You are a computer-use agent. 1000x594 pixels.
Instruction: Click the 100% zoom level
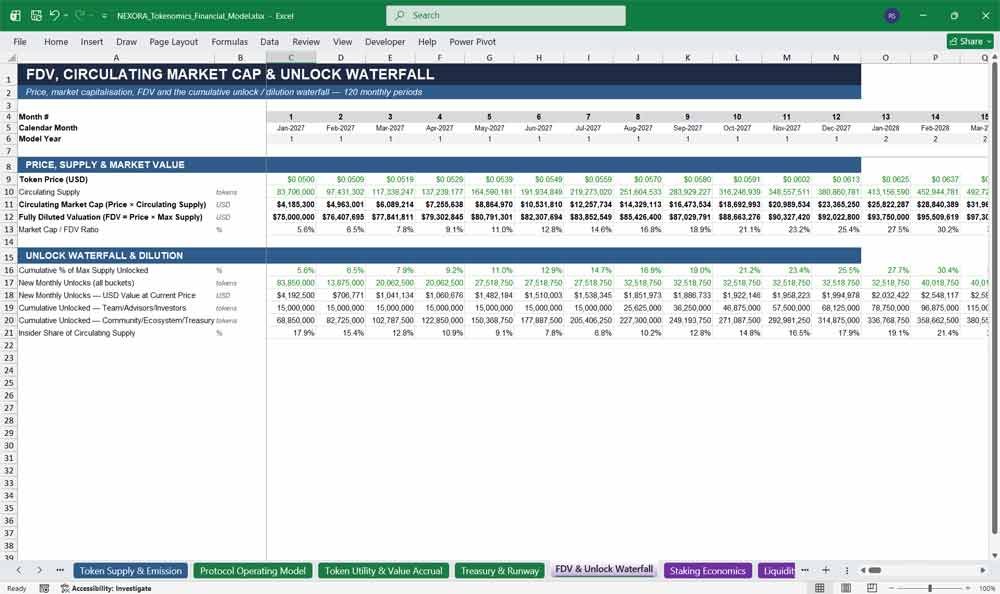tap(987, 588)
